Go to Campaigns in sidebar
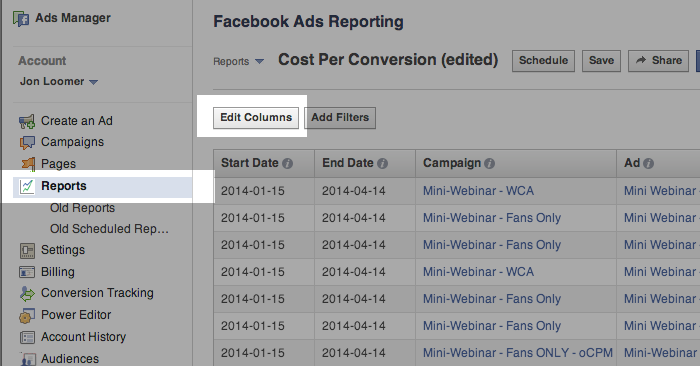Screen dimensions: 700x366 click(72, 142)
